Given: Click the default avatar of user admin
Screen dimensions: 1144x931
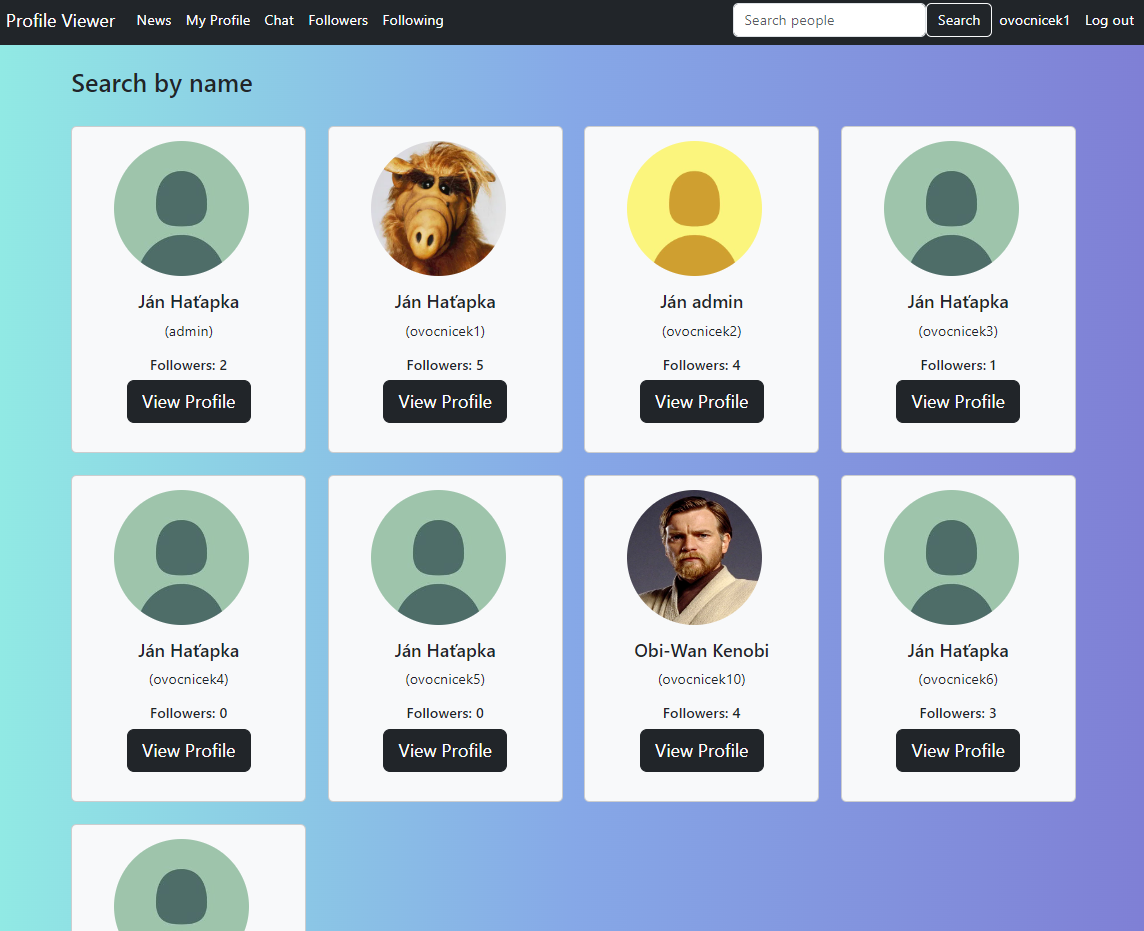Looking at the screenshot, I should coord(182,209).
